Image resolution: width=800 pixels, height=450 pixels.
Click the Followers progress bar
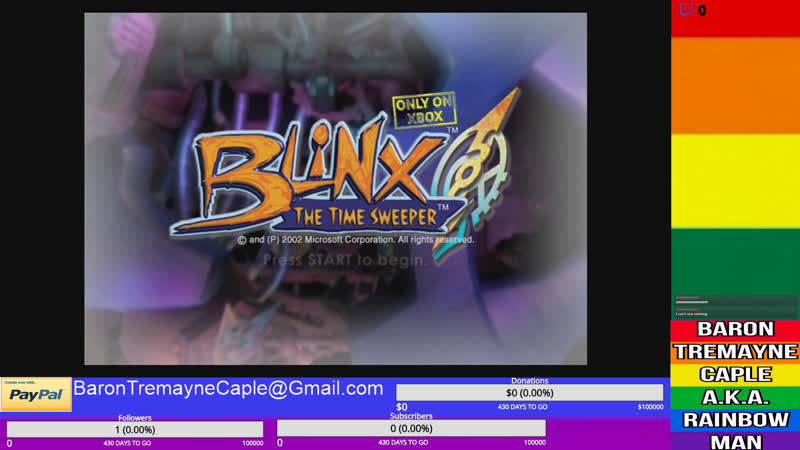click(135, 430)
